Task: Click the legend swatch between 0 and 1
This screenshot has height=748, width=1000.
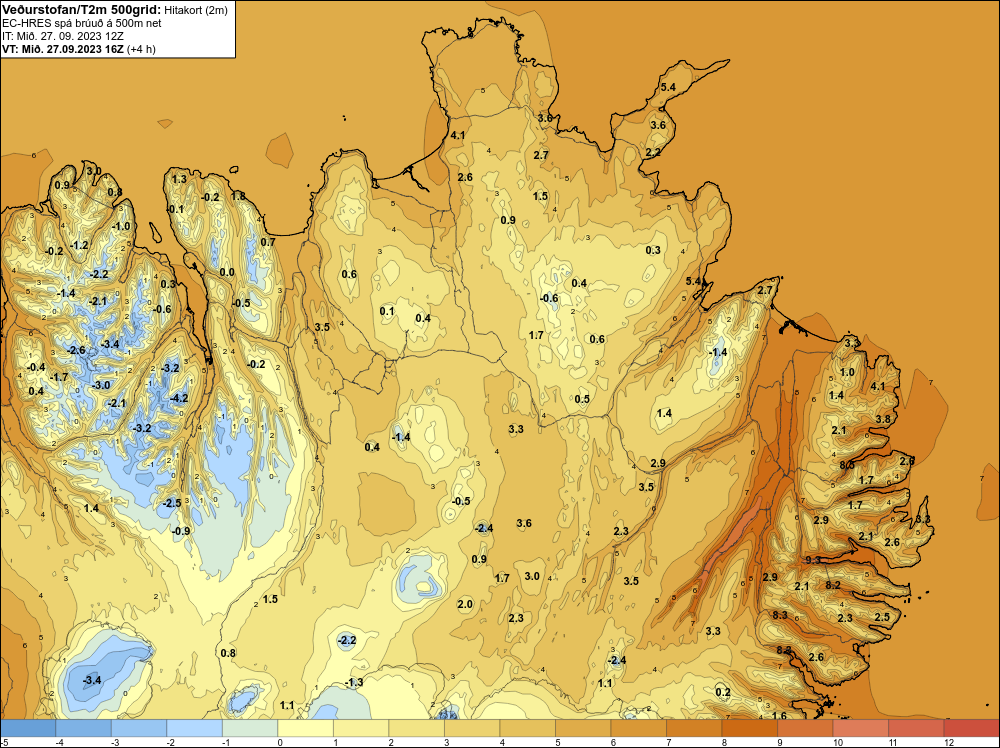Action: point(305,728)
